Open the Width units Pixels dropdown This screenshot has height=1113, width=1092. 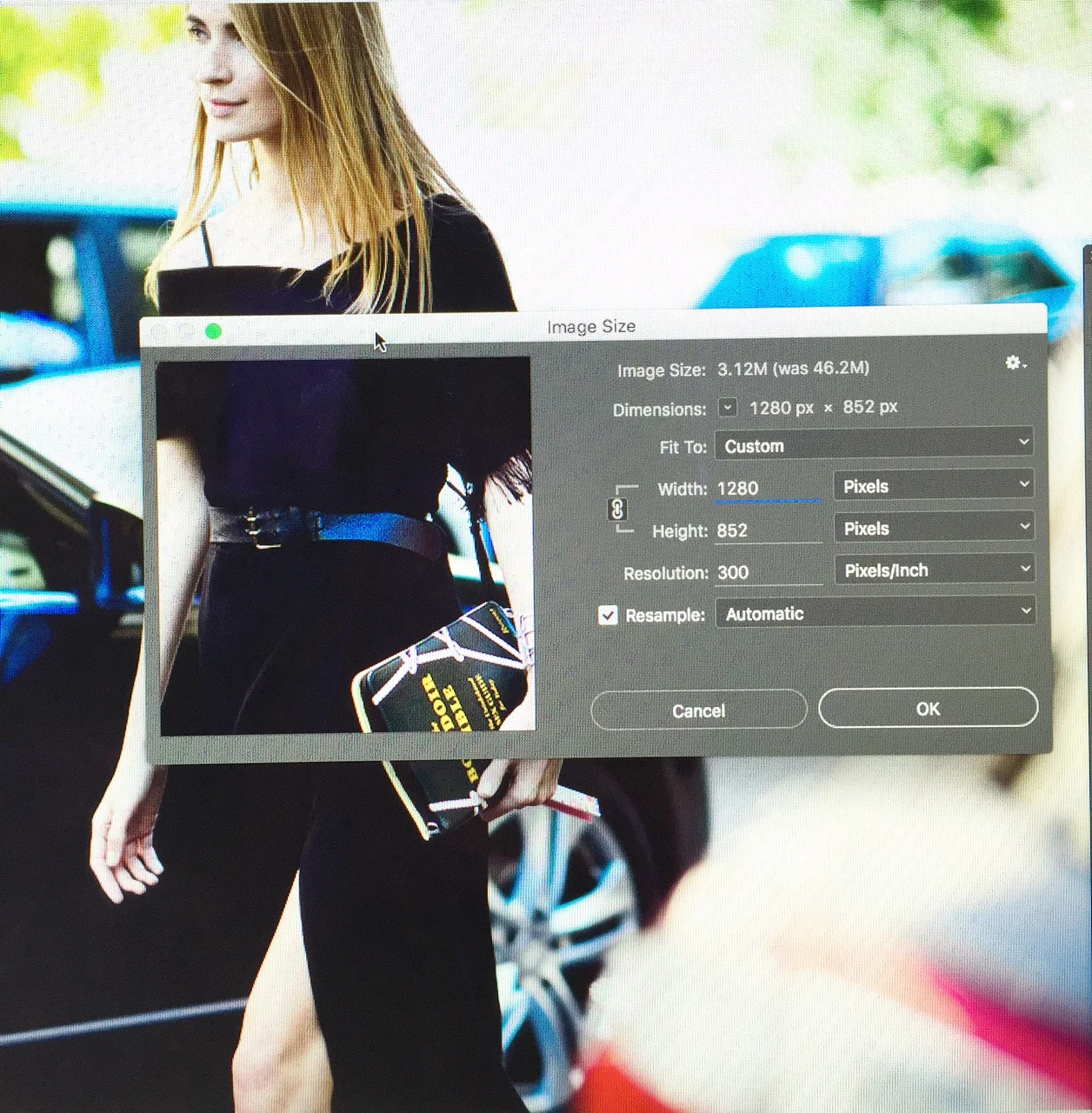tap(933, 485)
